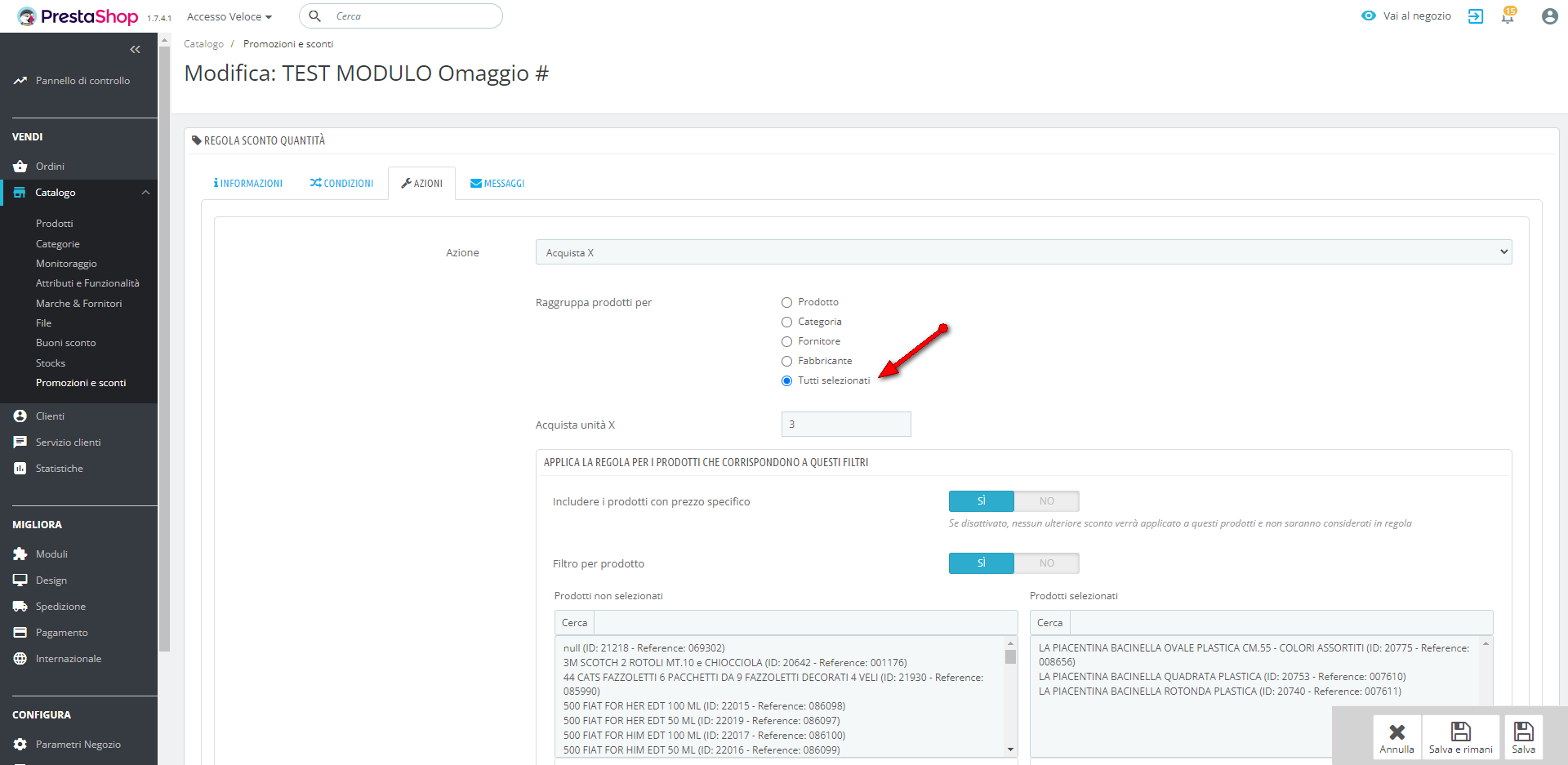
Task: Collapse the Catalogo sidebar section
Action: pos(145,193)
